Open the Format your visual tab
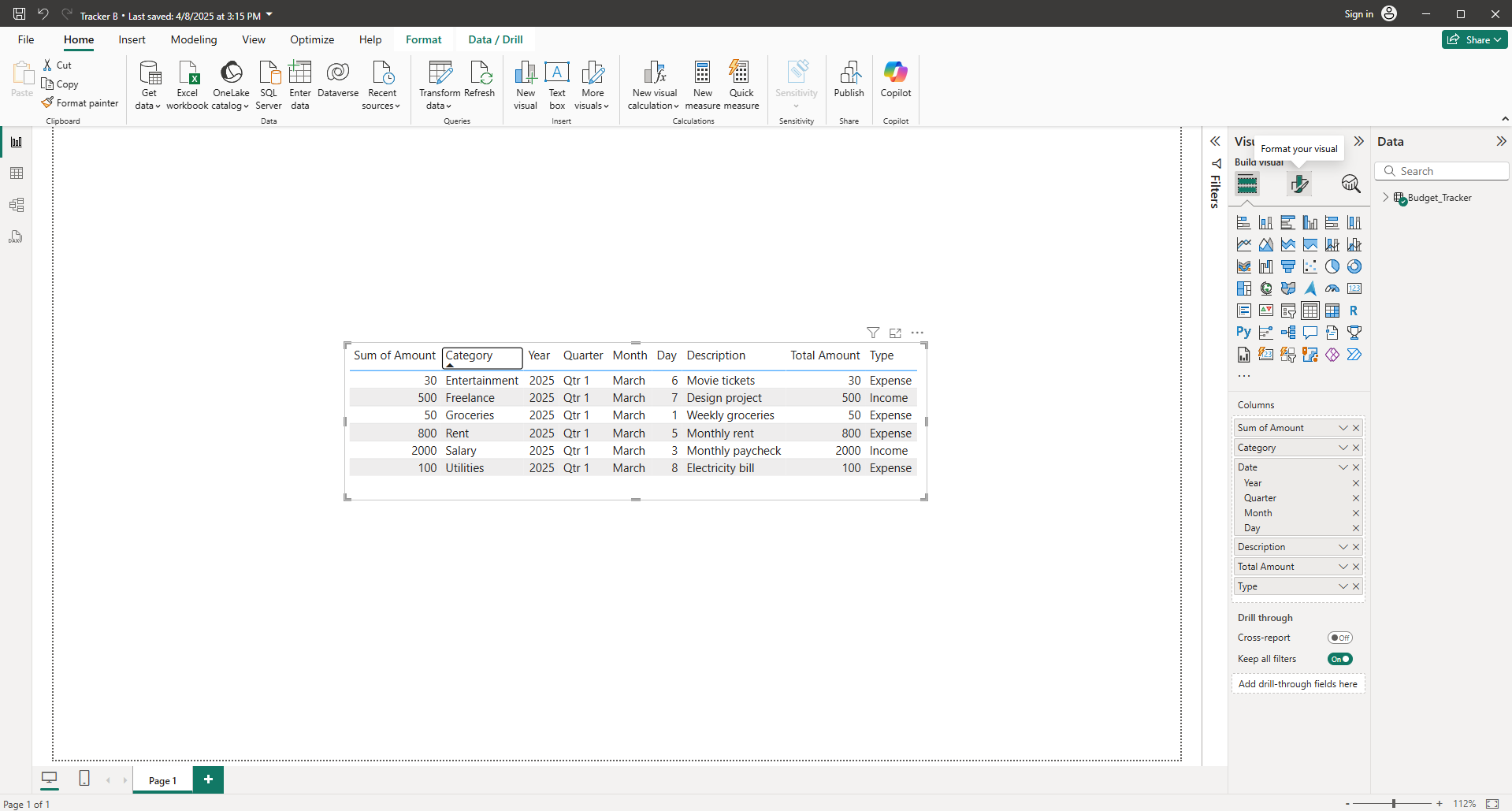Viewport: 1512px width, 811px height. click(x=1298, y=184)
